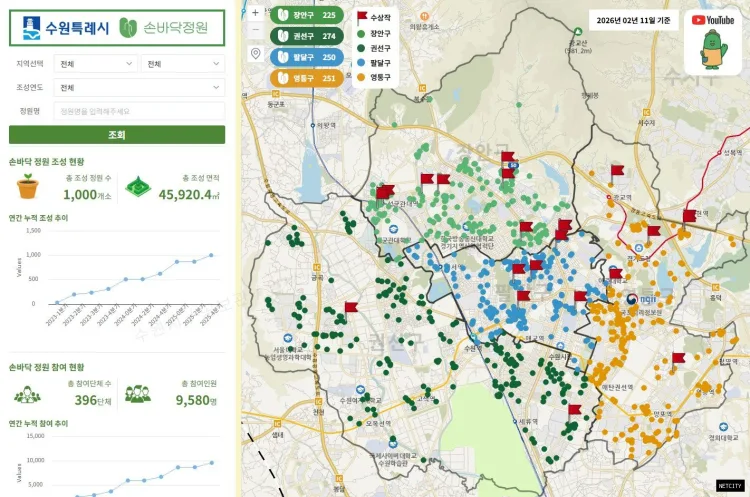Screen dimensions: 750x497
Task: Click the NETCITY badge on map
Action: pos(730,486)
